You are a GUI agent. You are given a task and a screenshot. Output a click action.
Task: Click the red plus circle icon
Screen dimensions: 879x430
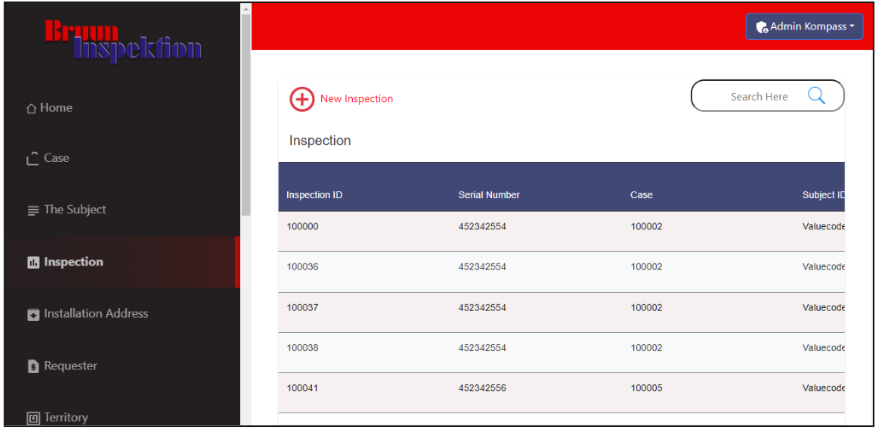point(302,99)
